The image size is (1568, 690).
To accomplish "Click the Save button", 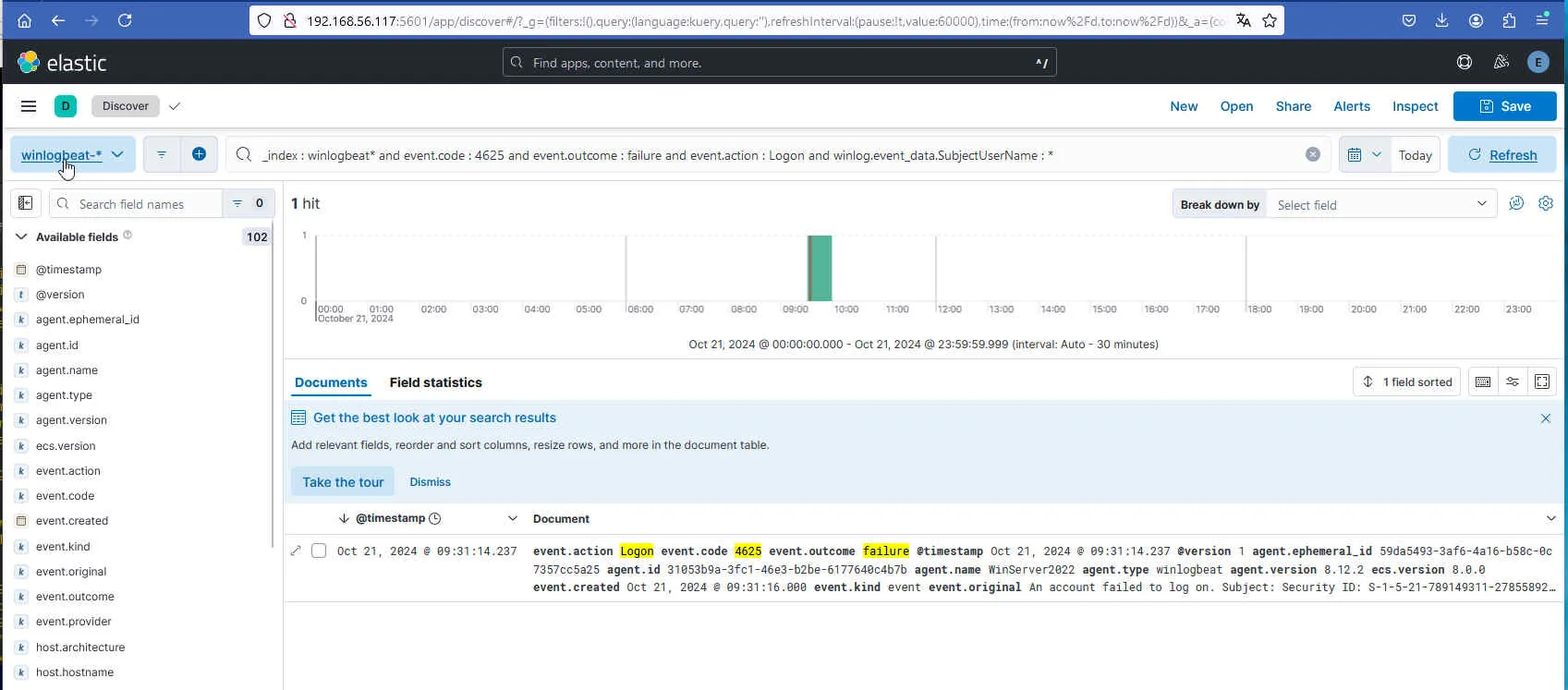I will [x=1504, y=106].
